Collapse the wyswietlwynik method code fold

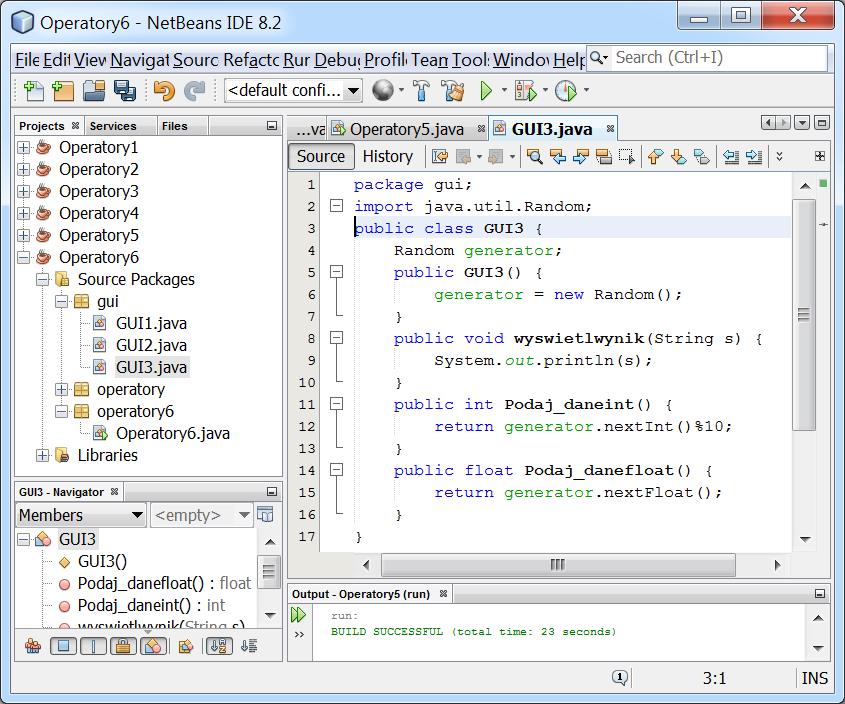(x=336, y=338)
